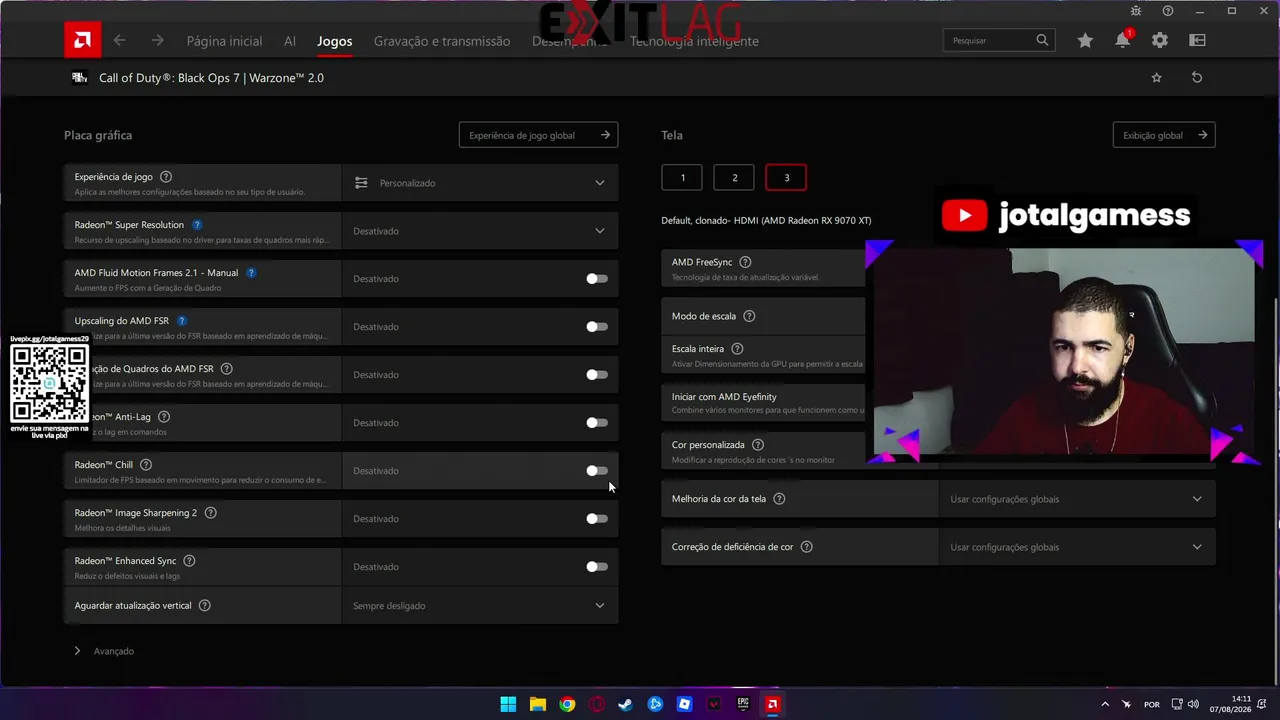
Task: Show help for Radeon Anti-Lag
Action: (x=164, y=417)
